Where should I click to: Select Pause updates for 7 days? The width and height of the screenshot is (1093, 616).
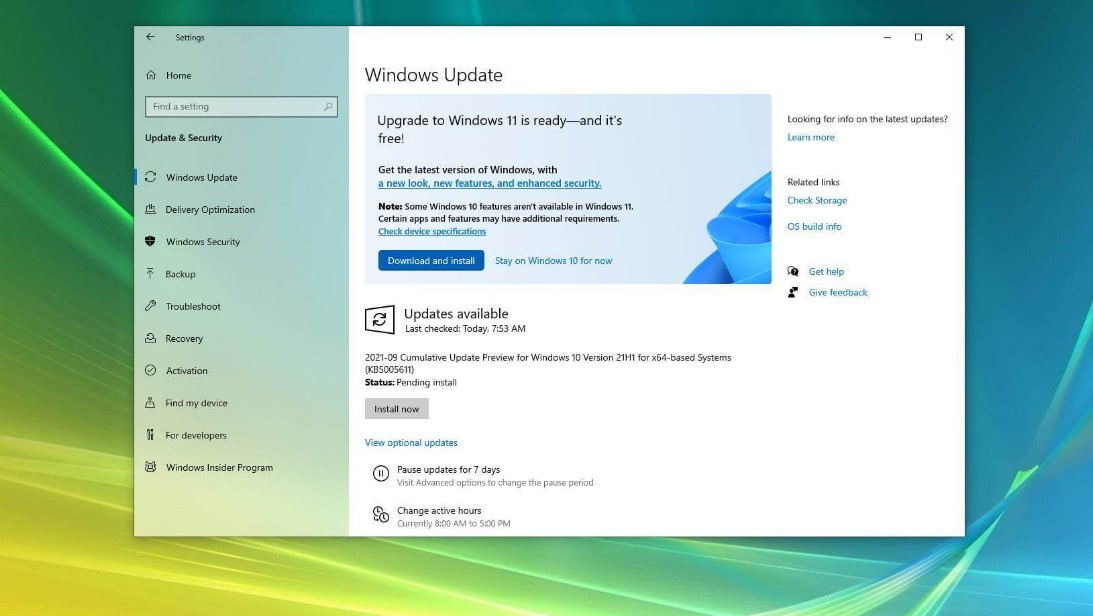[448, 470]
